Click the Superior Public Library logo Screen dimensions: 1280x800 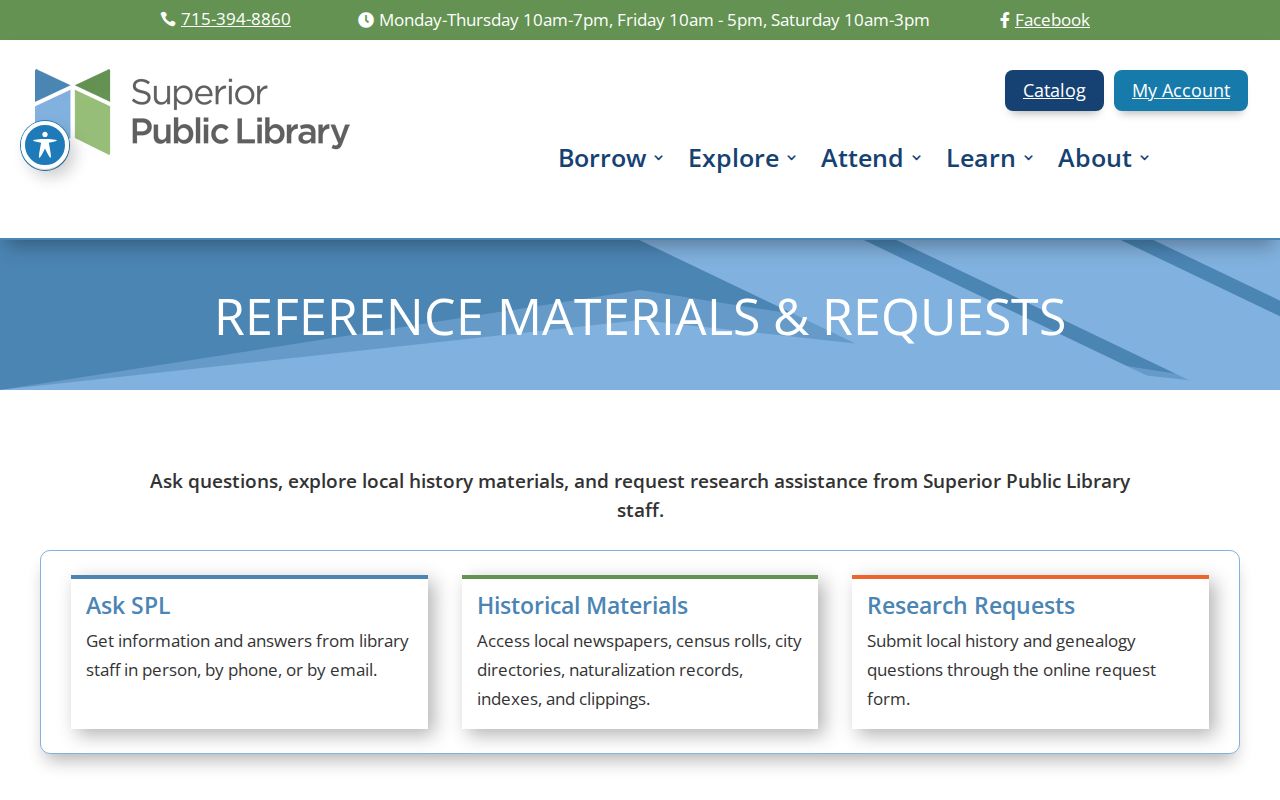click(x=192, y=112)
